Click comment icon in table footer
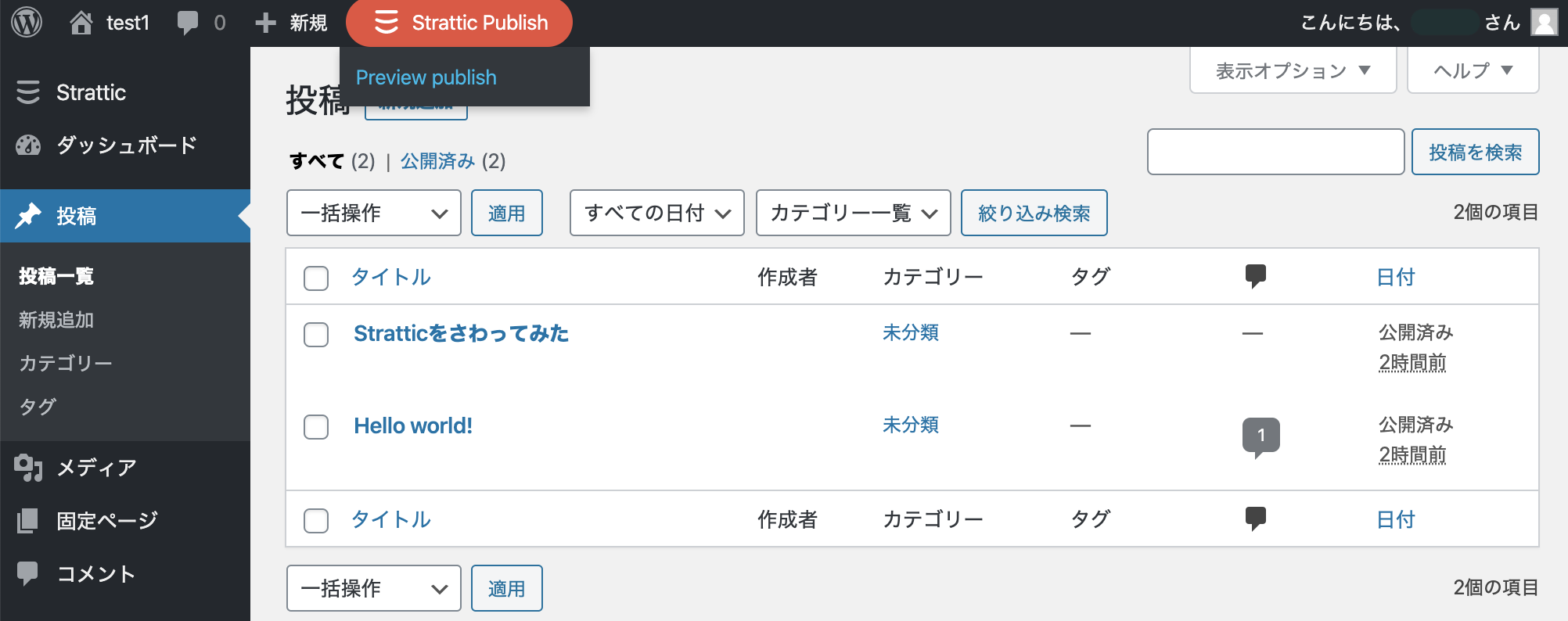The height and width of the screenshot is (621, 1568). tap(1255, 519)
